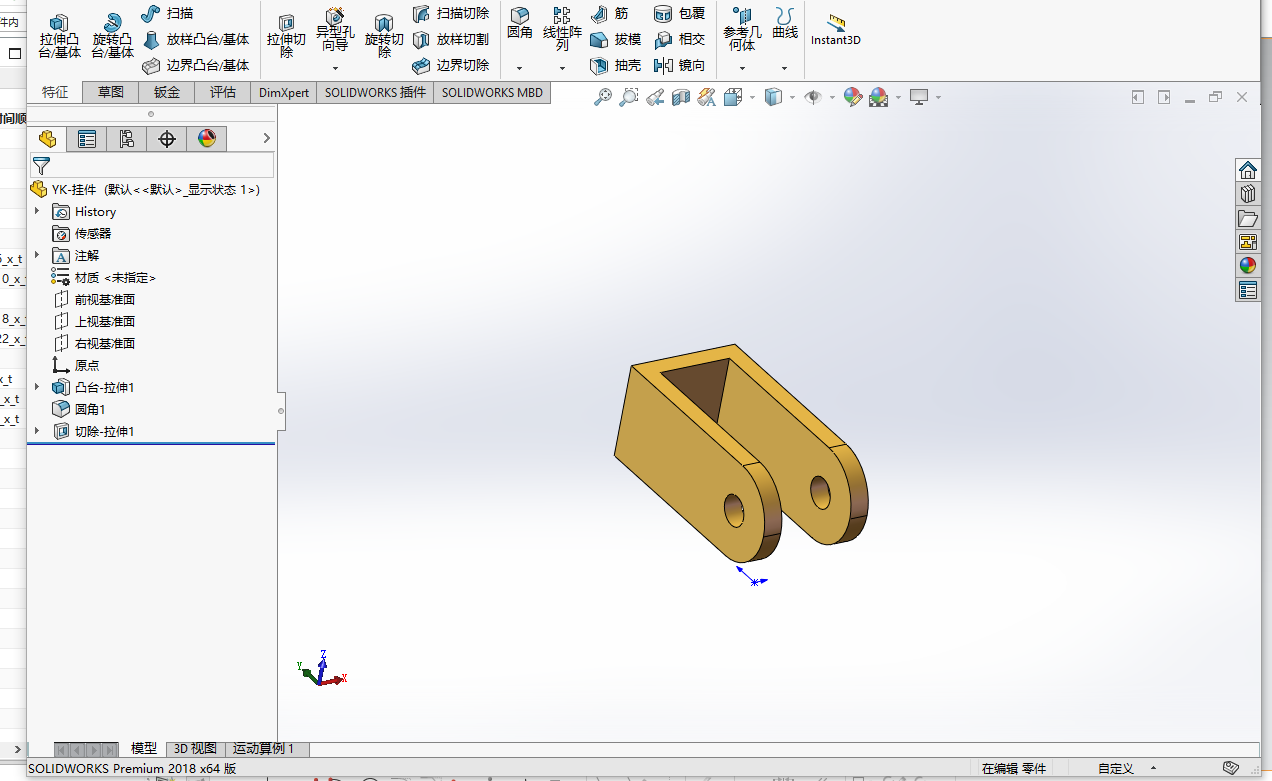Click the Swept Cut (扫描切除) tool
The width and height of the screenshot is (1272, 781).
click(x=450, y=13)
